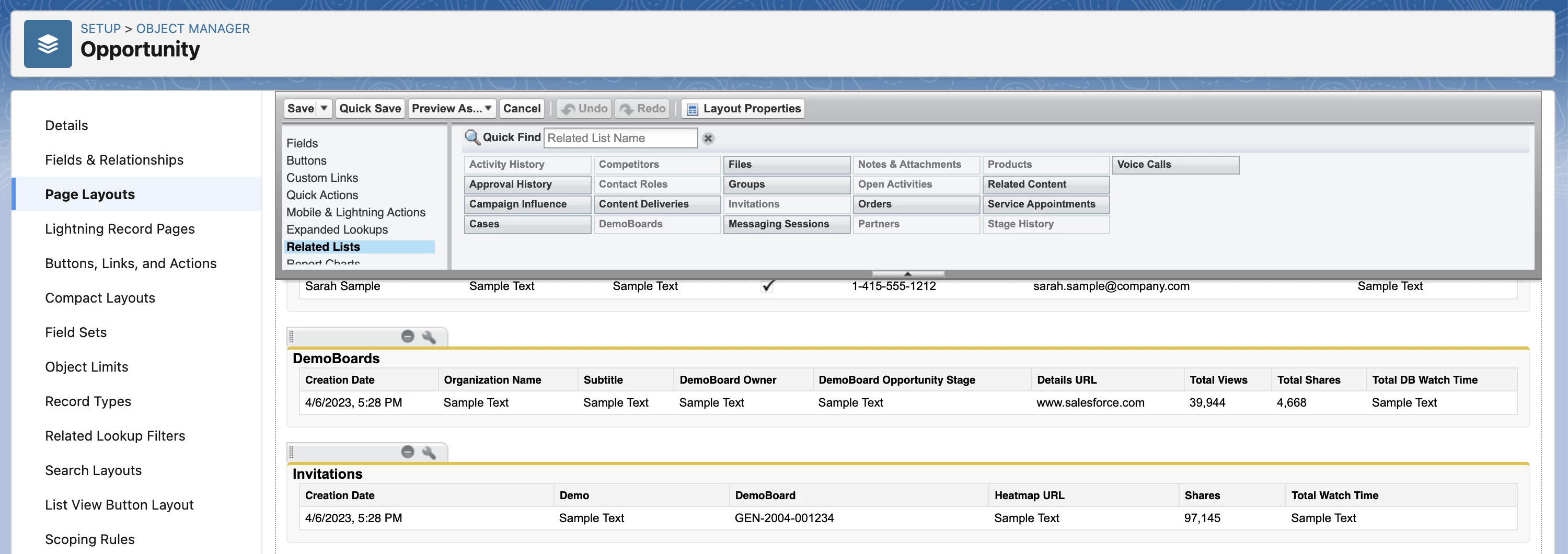Open Lightning Record Pages in the sidebar
The image size is (1568, 554).
point(119,229)
